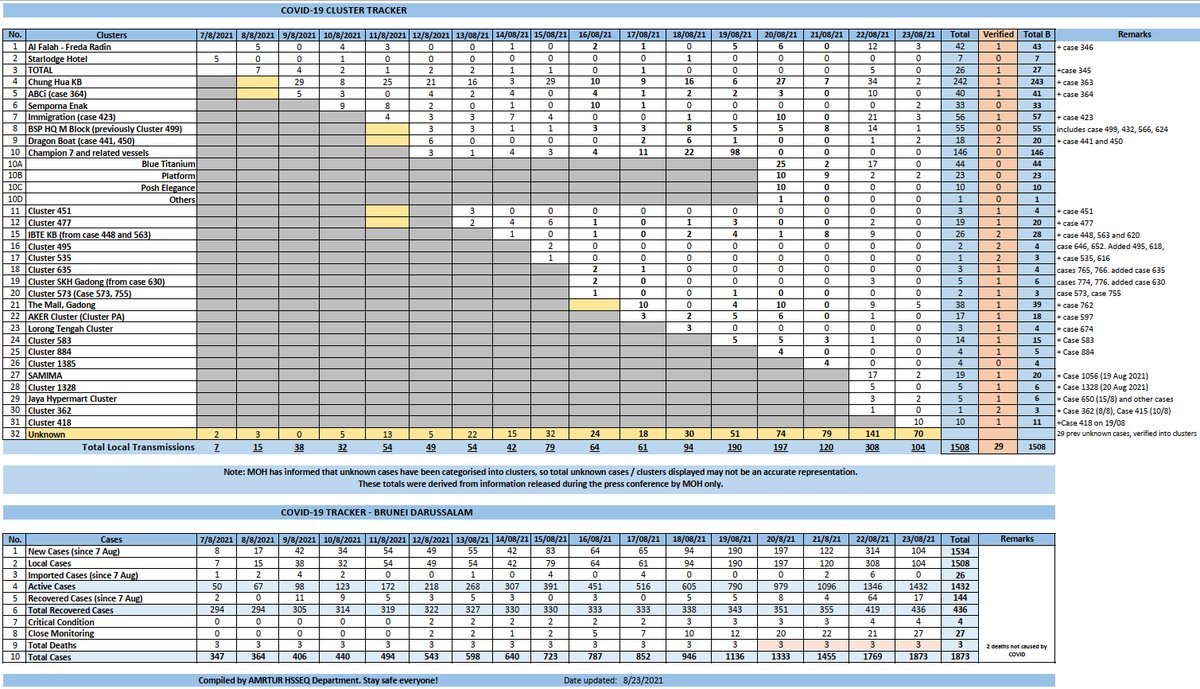
Task: Click the Chung Hua KB total '242'
Action: click(x=959, y=83)
